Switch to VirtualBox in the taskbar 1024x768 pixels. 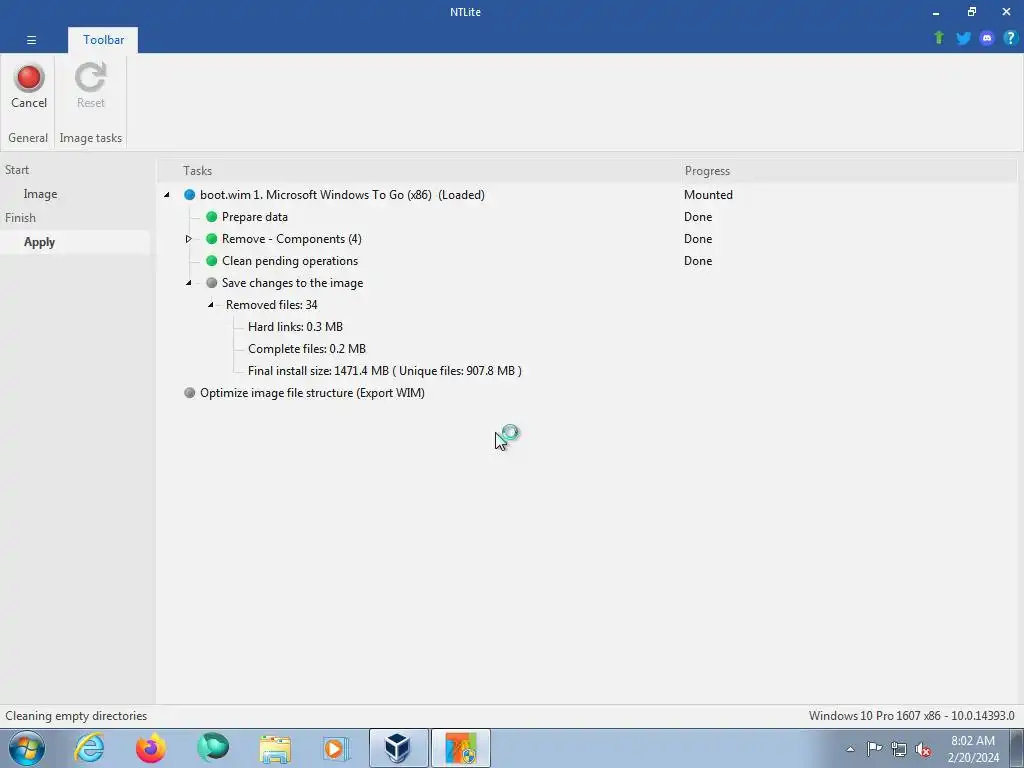point(398,748)
